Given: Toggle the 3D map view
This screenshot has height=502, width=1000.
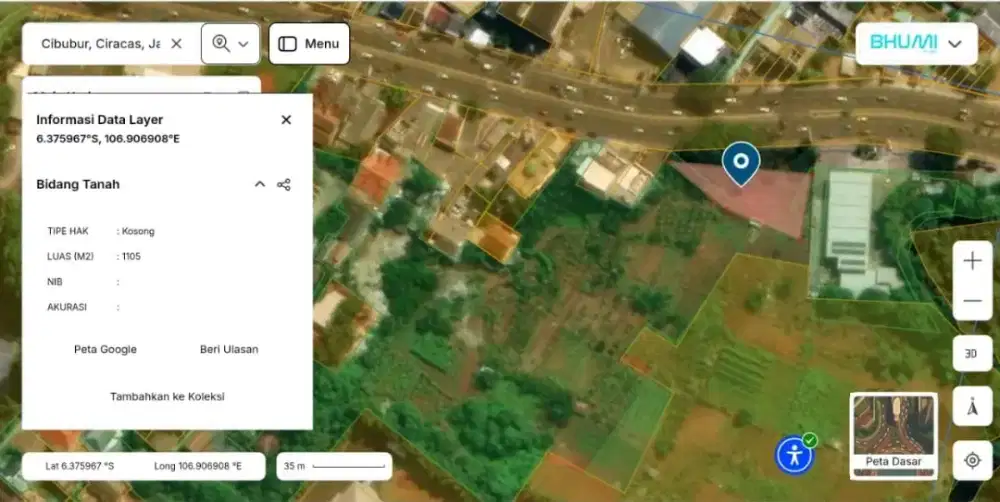Looking at the screenshot, I should 971,354.
